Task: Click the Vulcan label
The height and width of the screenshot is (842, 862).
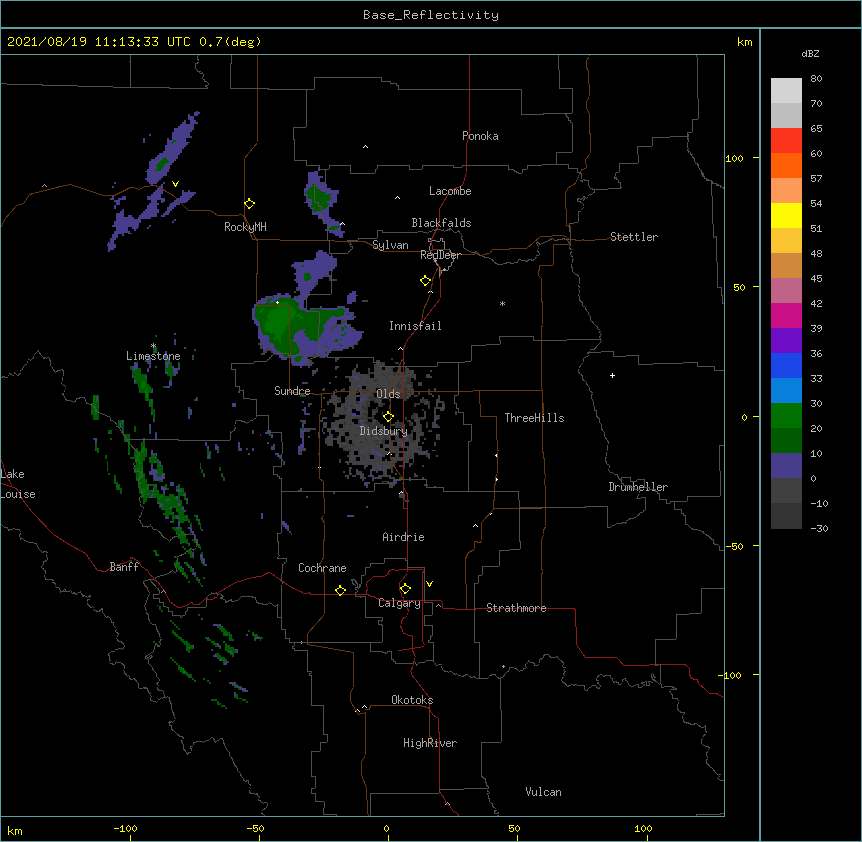Action: pos(543,792)
